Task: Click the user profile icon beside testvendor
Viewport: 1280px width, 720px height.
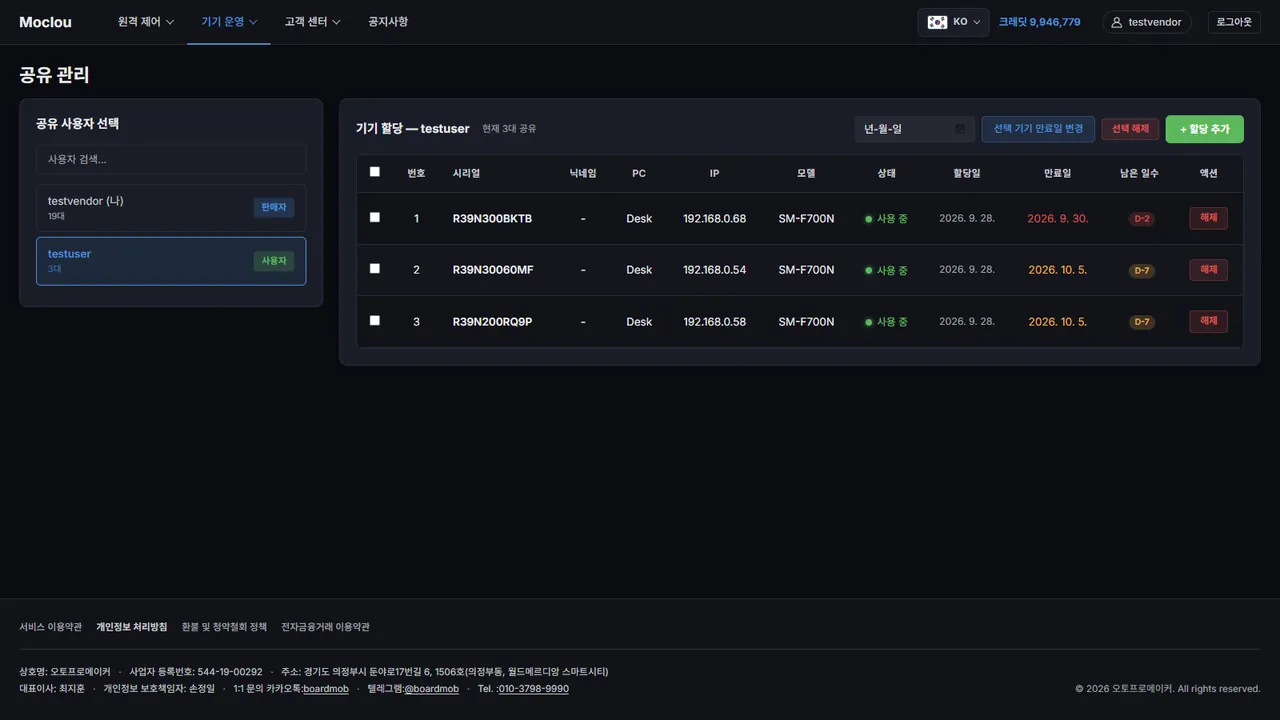Action: (1117, 22)
